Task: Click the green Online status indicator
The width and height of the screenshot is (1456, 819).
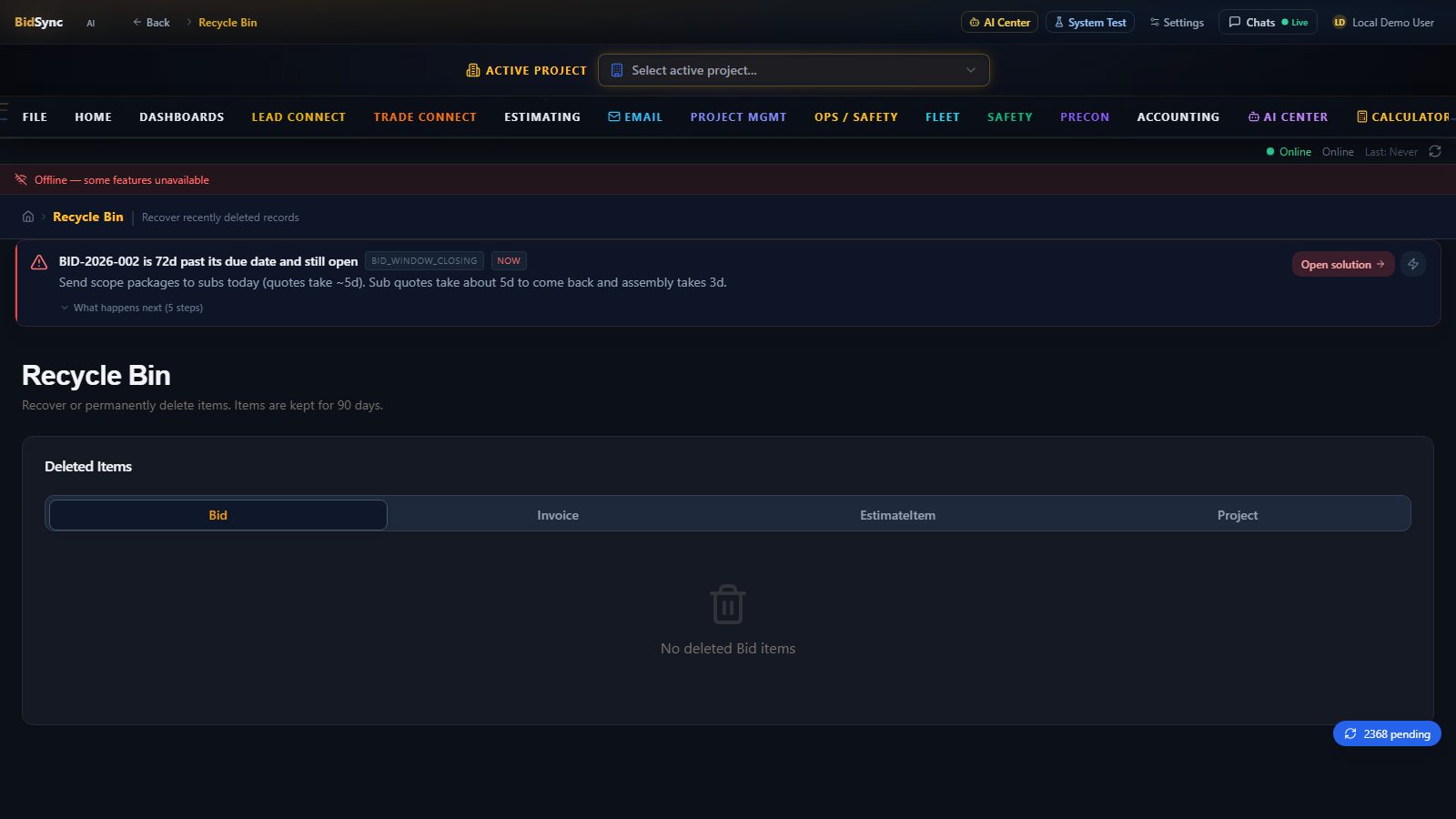Action: click(1289, 151)
